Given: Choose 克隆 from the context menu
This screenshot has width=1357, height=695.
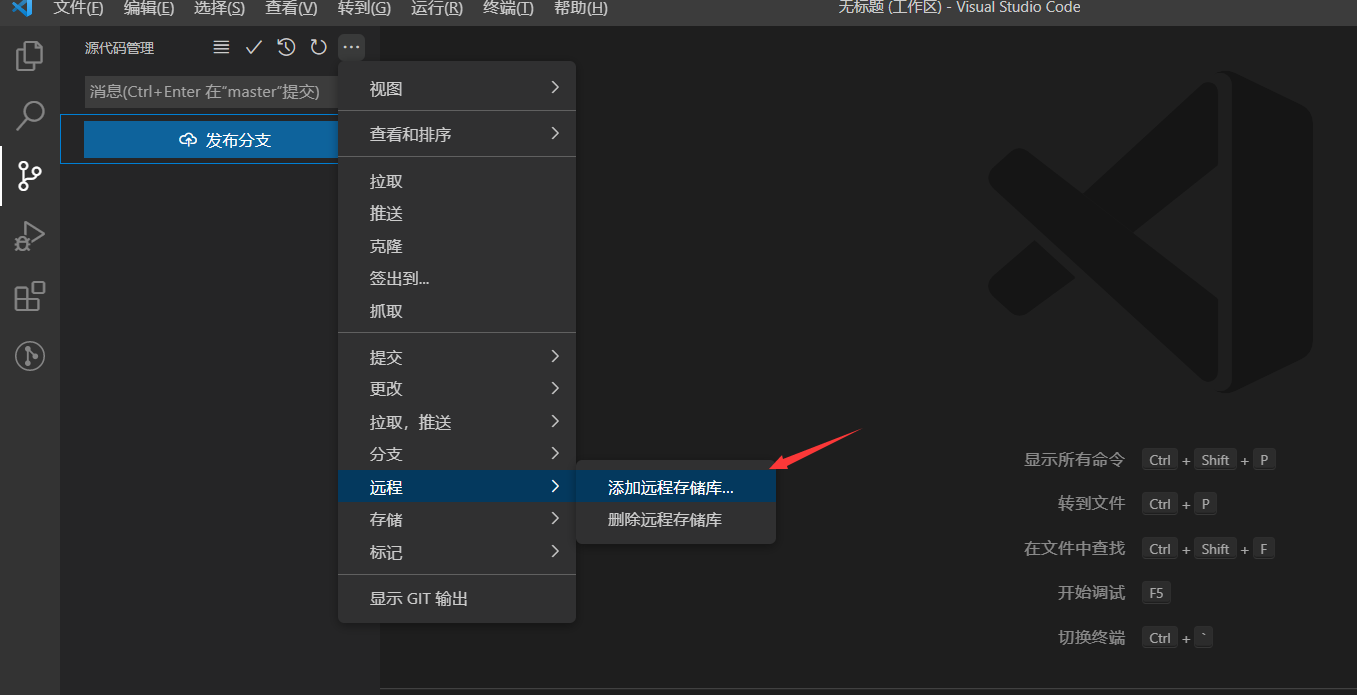Looking at the screenshot, I should click(x=457, y=246).
